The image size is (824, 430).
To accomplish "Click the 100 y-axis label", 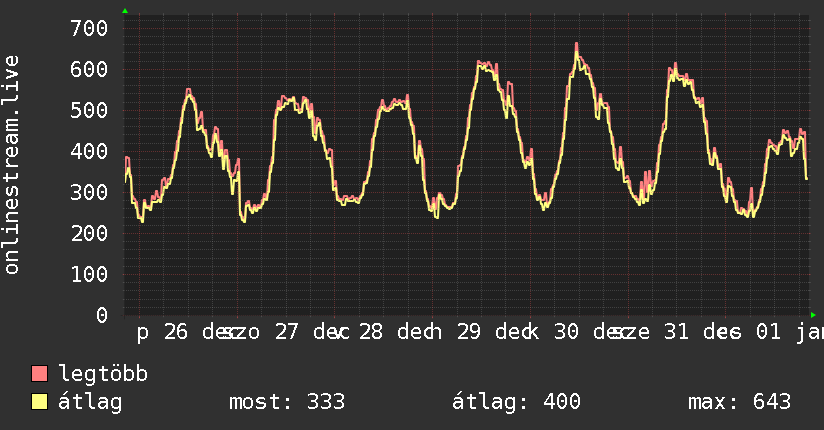I will click(89, 274).
